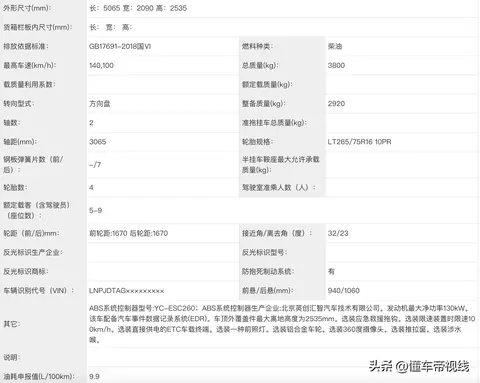Click the tire spec LT265/75R16 10PR

pyautogui.click(x=359, y=142)
